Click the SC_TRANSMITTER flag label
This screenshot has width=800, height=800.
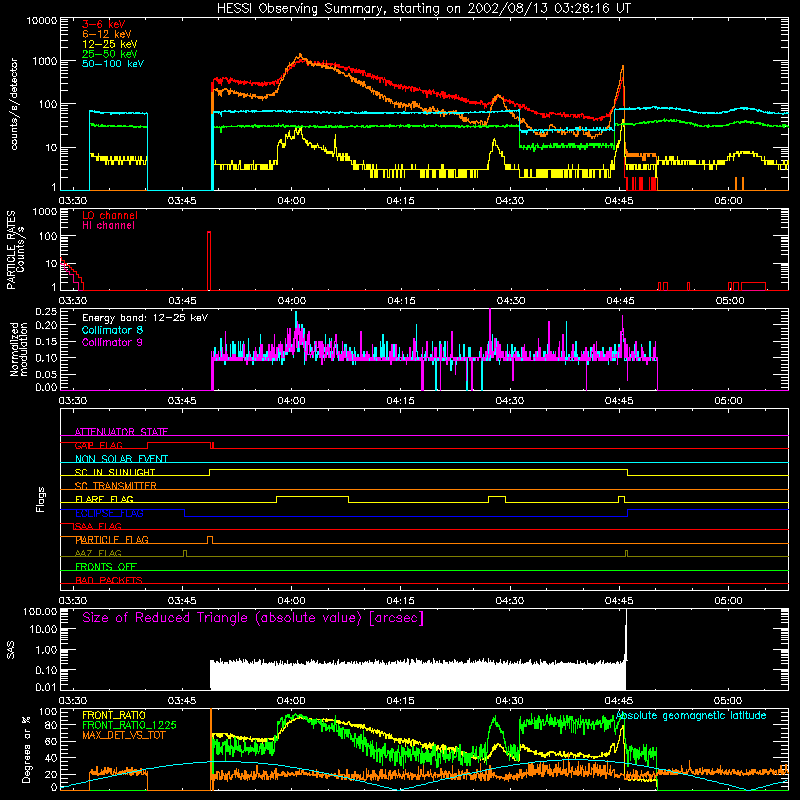pos(116,486)
